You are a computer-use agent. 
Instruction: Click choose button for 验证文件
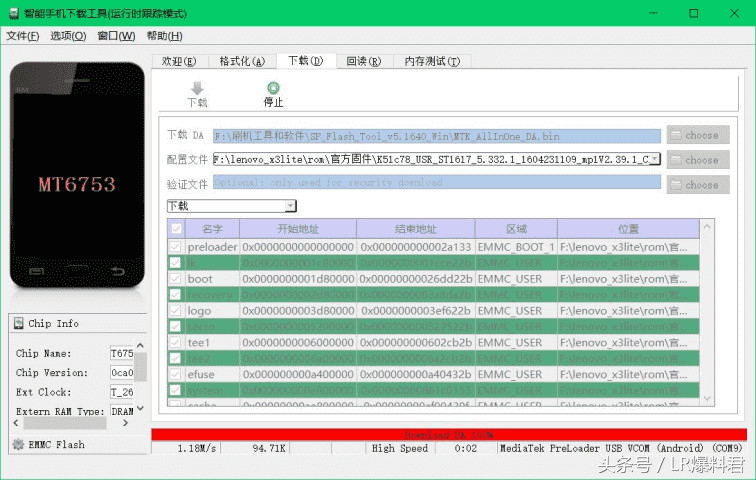[x=698, y=185]
